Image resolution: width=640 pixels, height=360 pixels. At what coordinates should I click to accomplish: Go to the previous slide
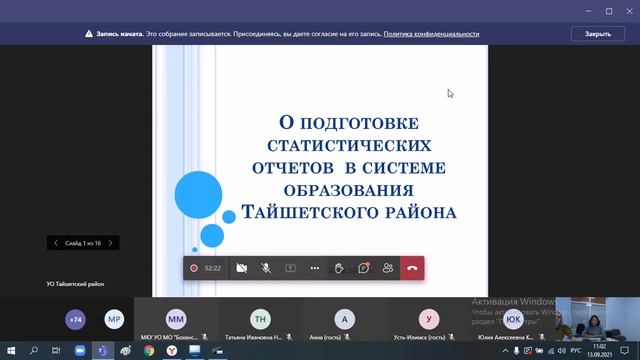pos(56,243)
